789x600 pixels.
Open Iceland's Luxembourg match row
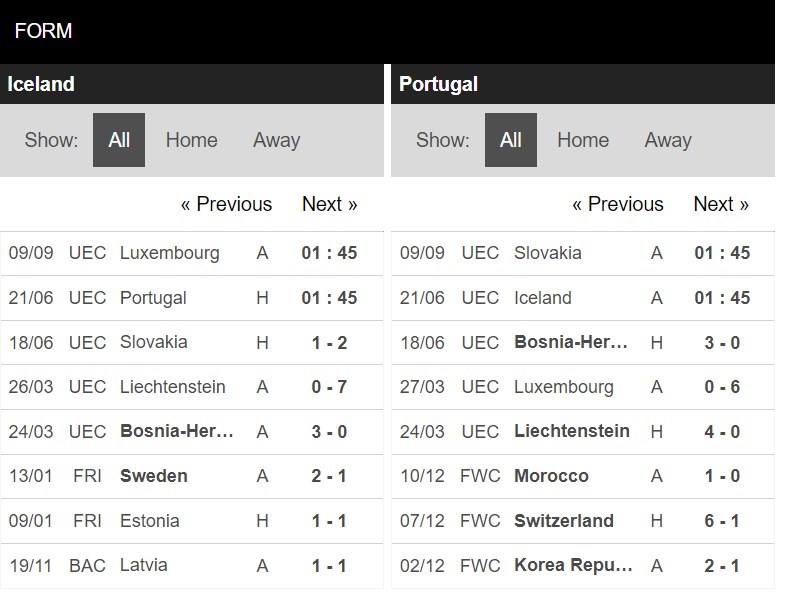pos(169,253)
